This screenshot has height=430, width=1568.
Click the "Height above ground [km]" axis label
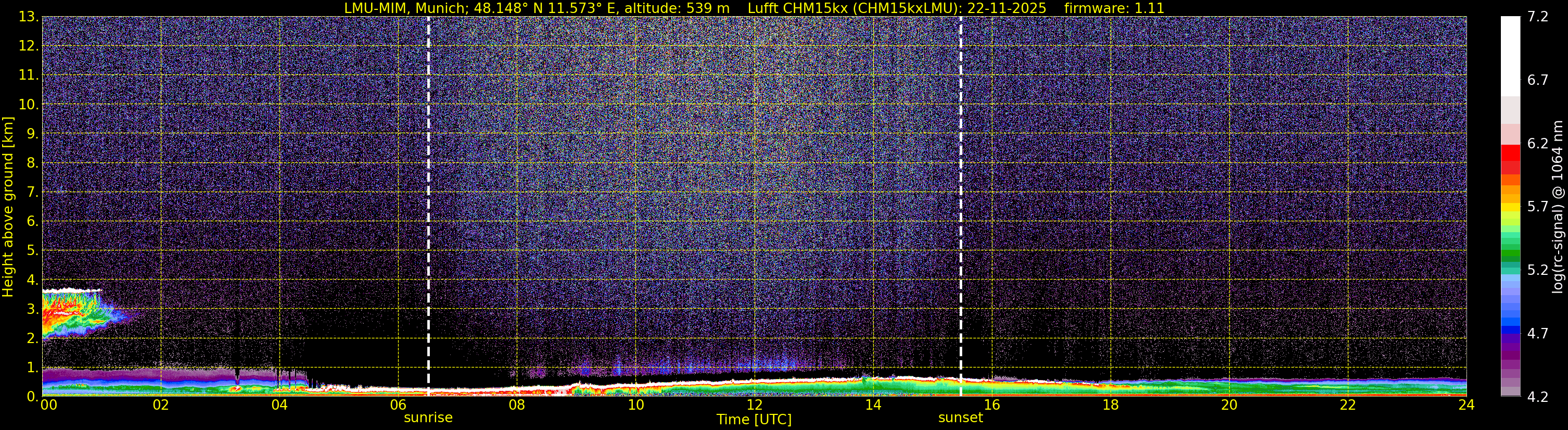(8, 207)
